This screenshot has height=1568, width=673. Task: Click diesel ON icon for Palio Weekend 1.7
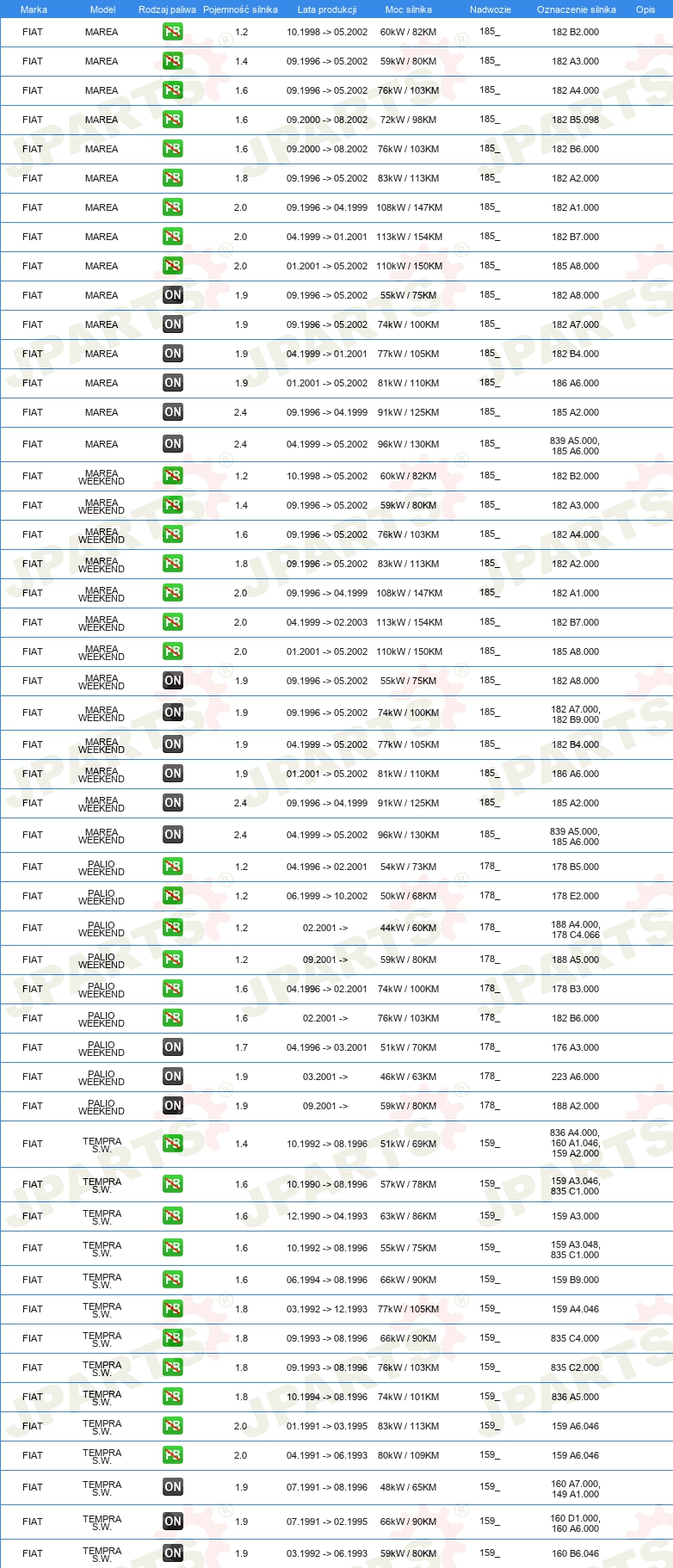tap(173, 1047)
